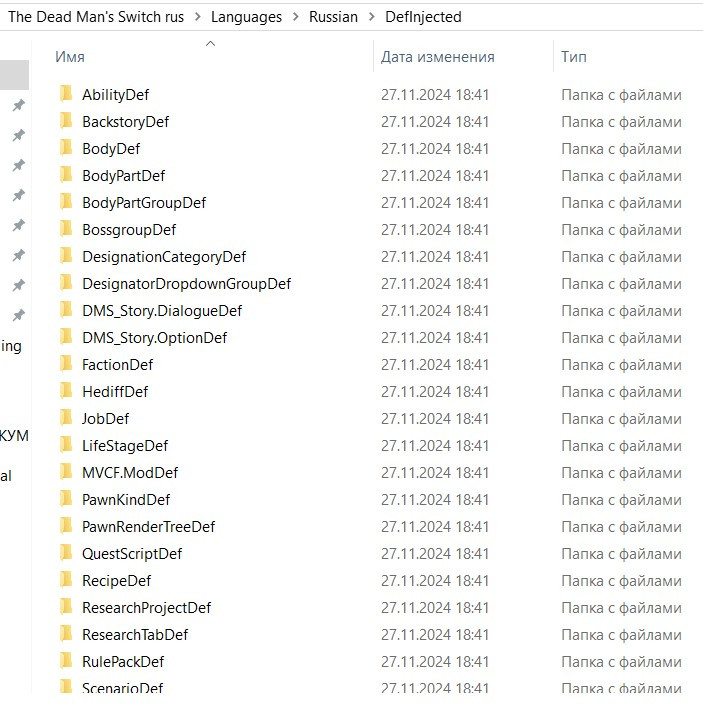
Task: Click the date cell of the BossgroupDef row
Action: point(435,230)
